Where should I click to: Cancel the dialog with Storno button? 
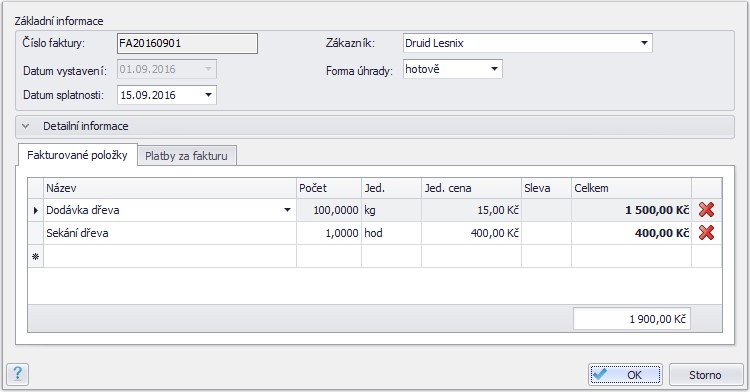[x=706, y=374]
